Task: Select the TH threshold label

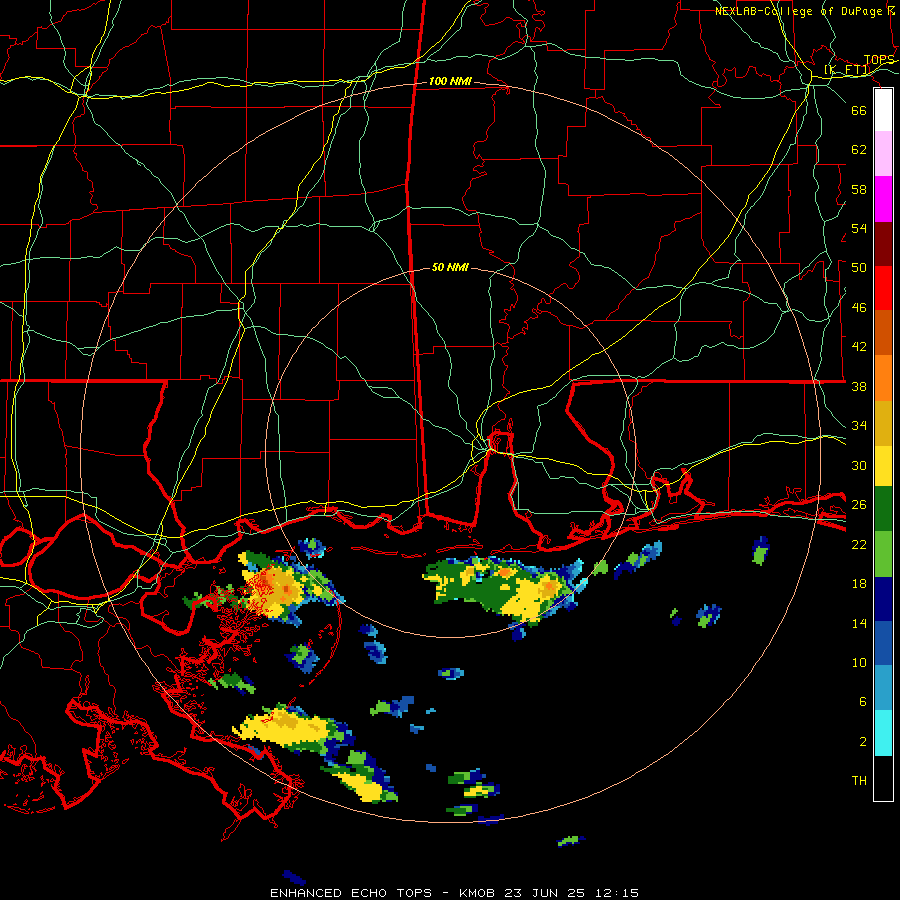Action: click(x=859, y=781)
